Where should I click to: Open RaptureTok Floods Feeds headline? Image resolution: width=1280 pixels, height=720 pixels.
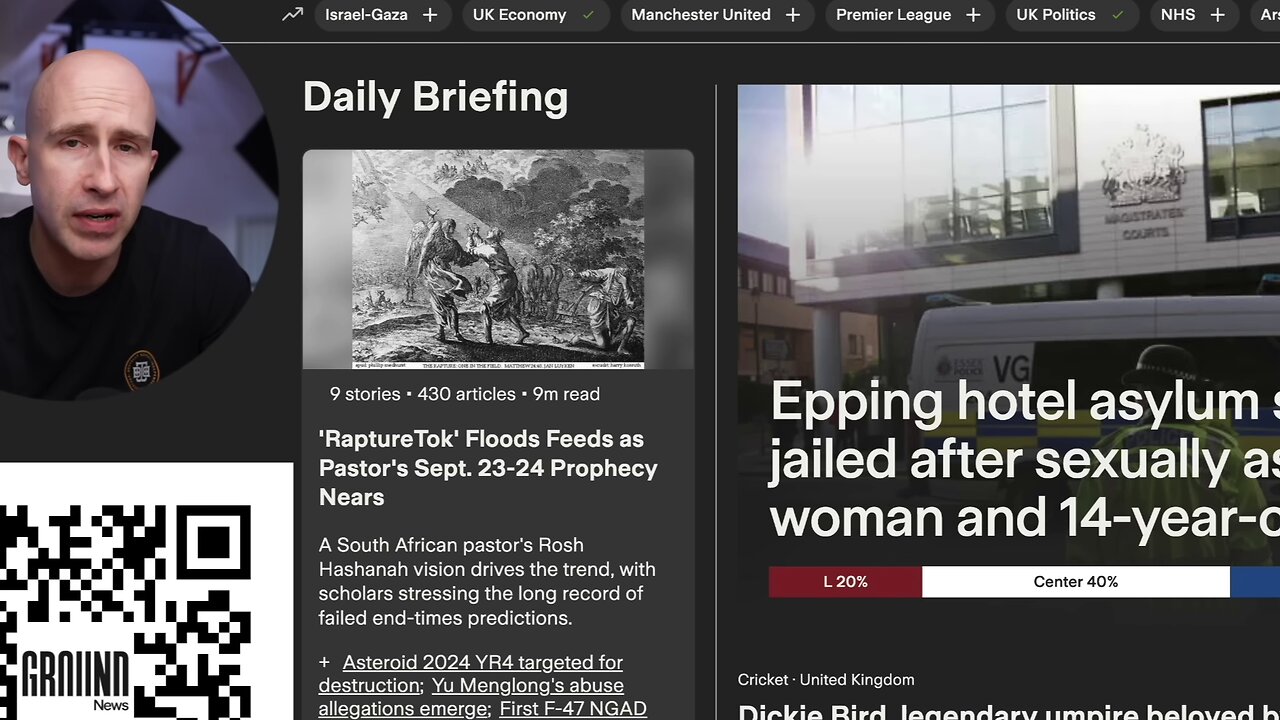tap(488, 468)
